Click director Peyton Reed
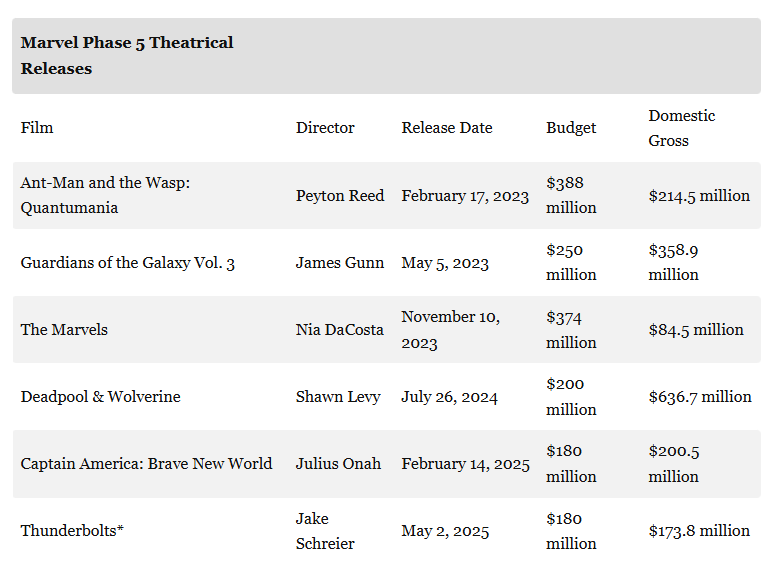The image size is (777, 575). coord(340,196)
